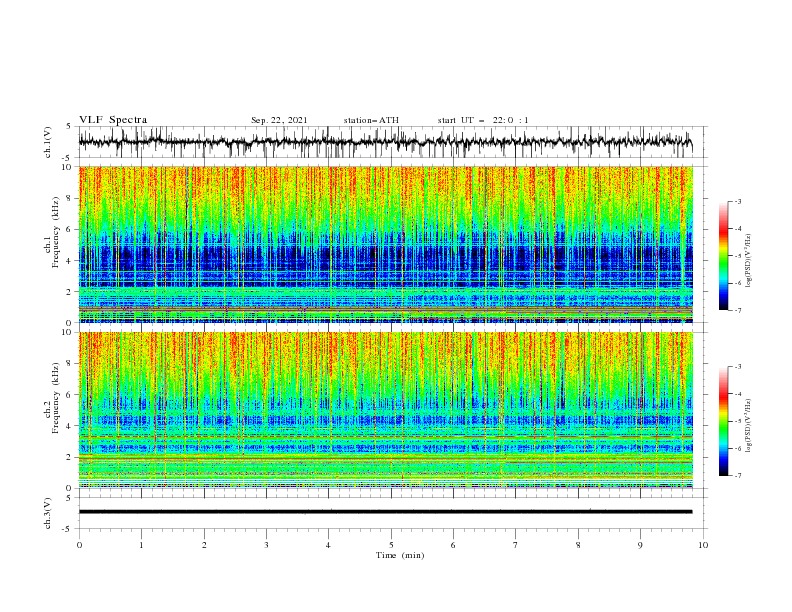Click the '10' tick on time axis

click(703, 545)
